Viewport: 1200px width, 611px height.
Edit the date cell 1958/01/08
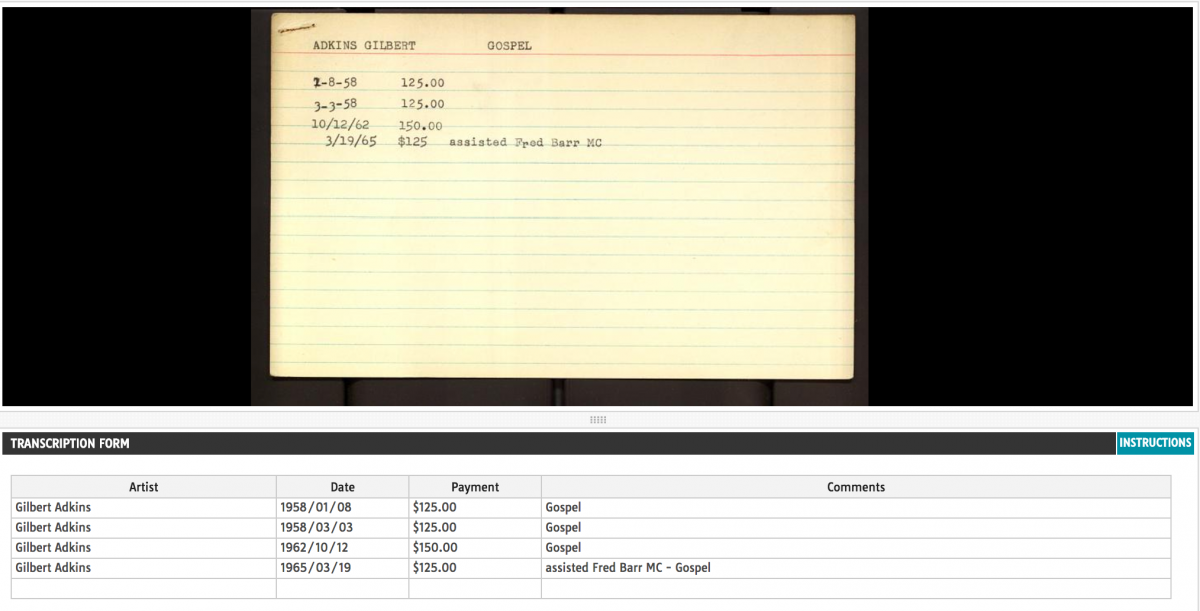(x=343, y=508)
